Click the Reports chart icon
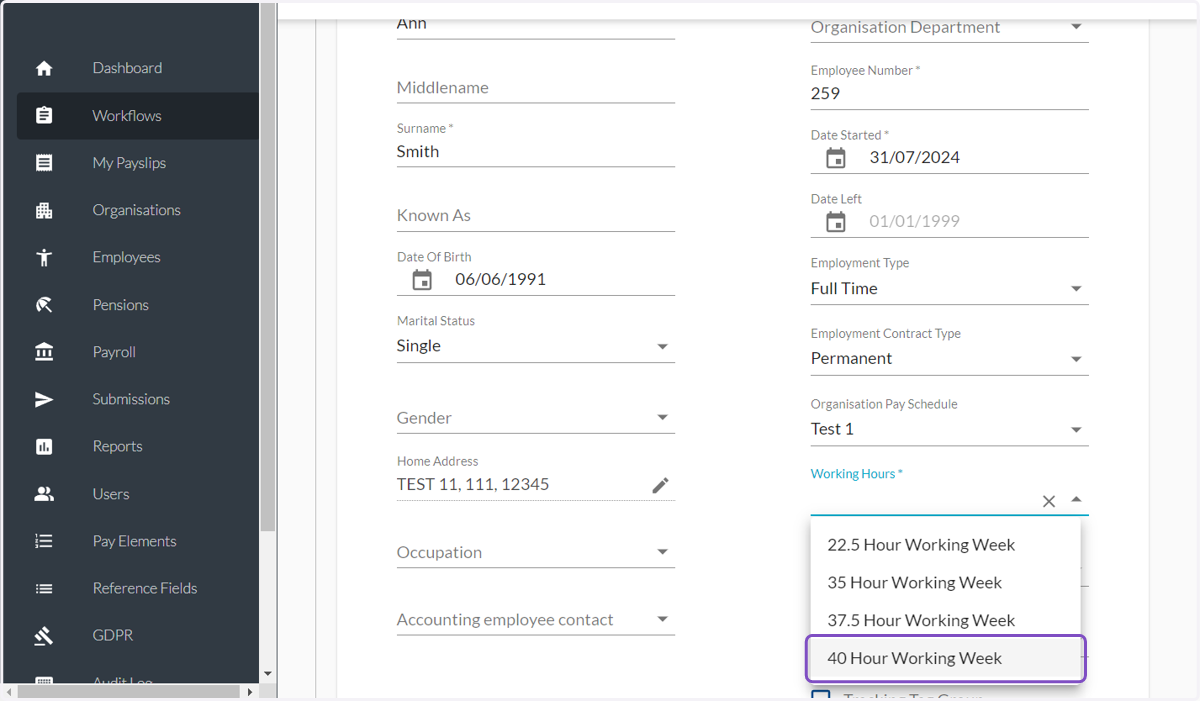The width and height of the screenshot is (1200, 701). pos(44,446)
